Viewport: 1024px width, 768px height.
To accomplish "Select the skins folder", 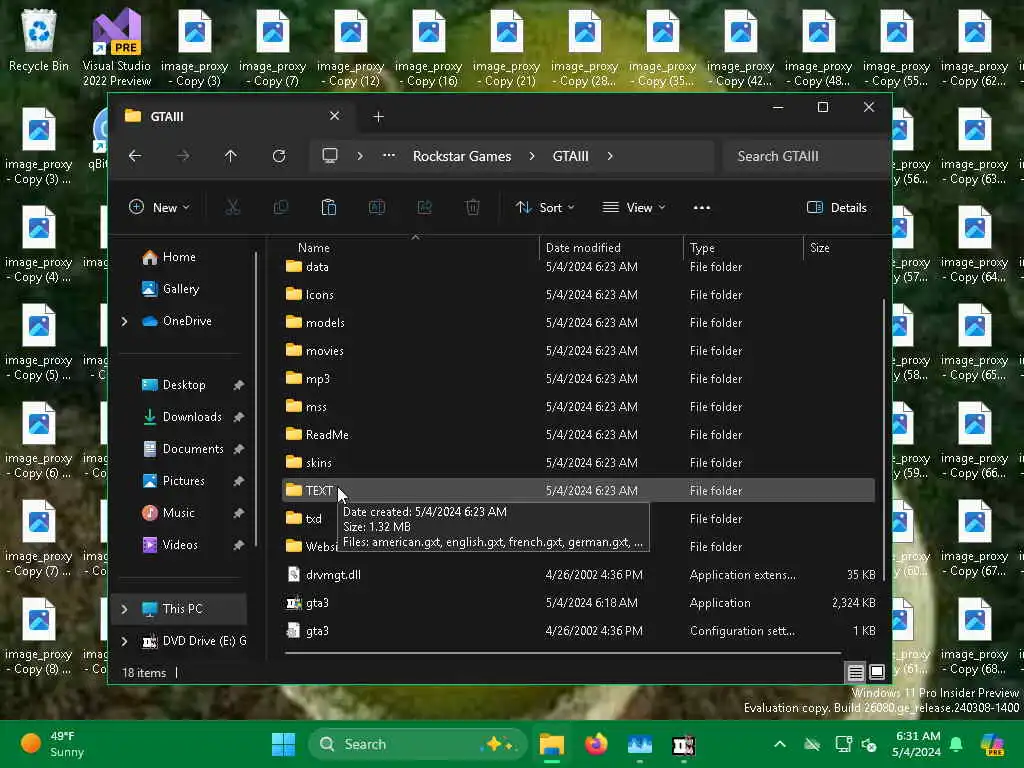I will click(579, 463).
